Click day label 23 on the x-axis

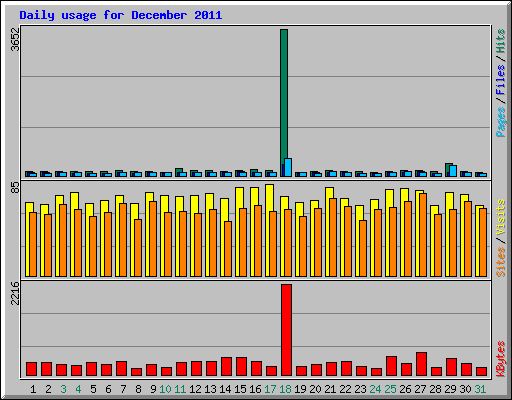360,389
